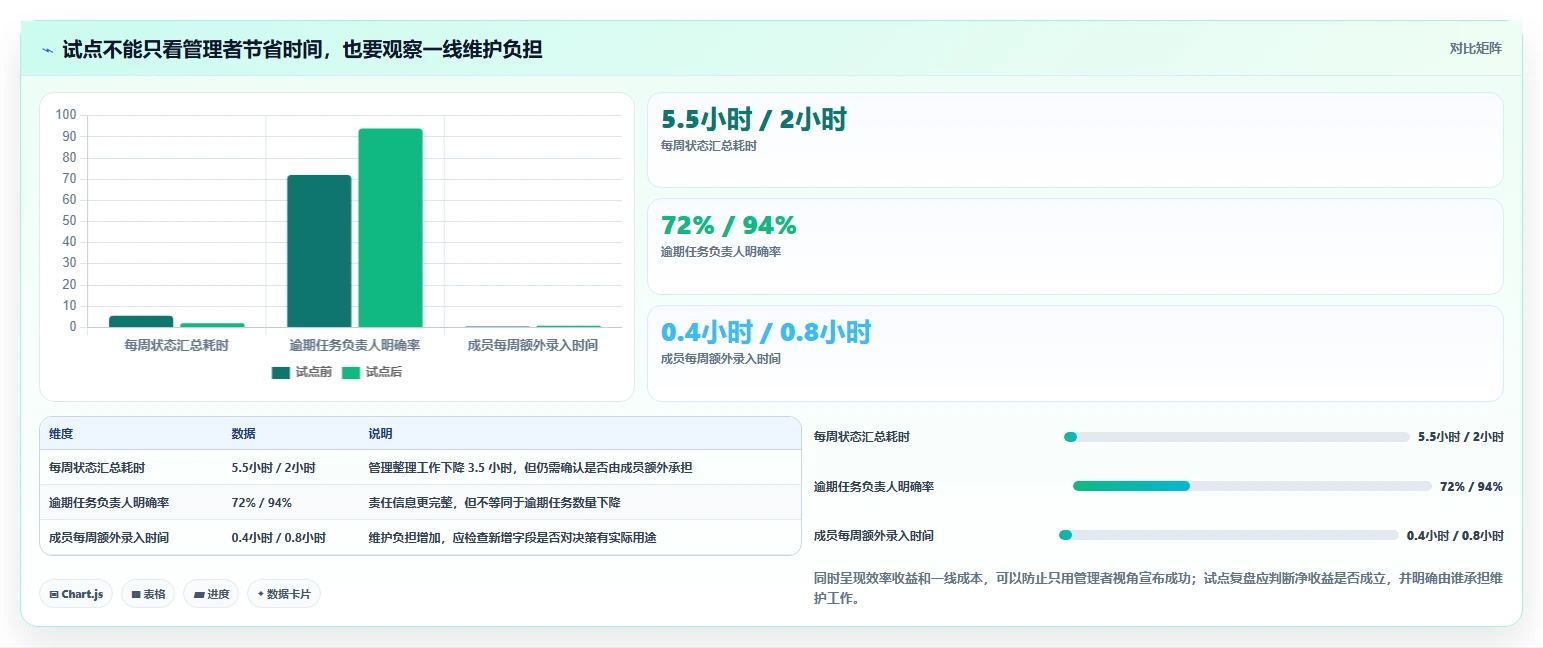Toggle the 试点前 legend swatch

281,372
